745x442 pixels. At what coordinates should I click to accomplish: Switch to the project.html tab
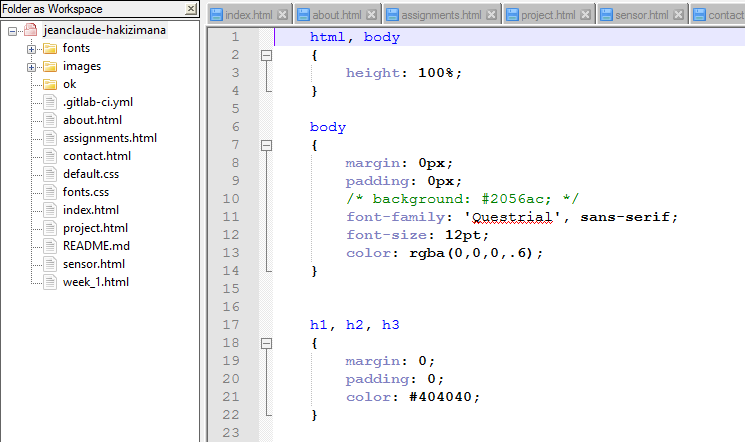548,15
